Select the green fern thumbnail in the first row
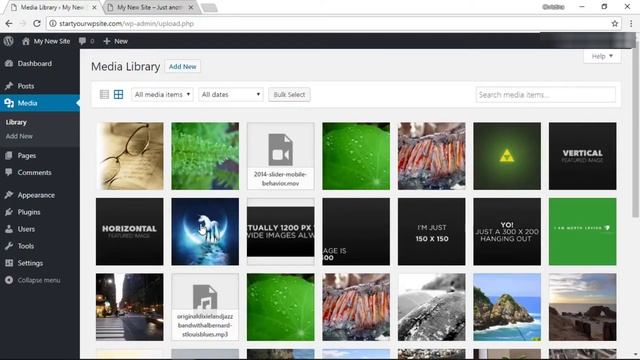Image resolution: width=640 pixels, height=360 pixels. [205, 156]
